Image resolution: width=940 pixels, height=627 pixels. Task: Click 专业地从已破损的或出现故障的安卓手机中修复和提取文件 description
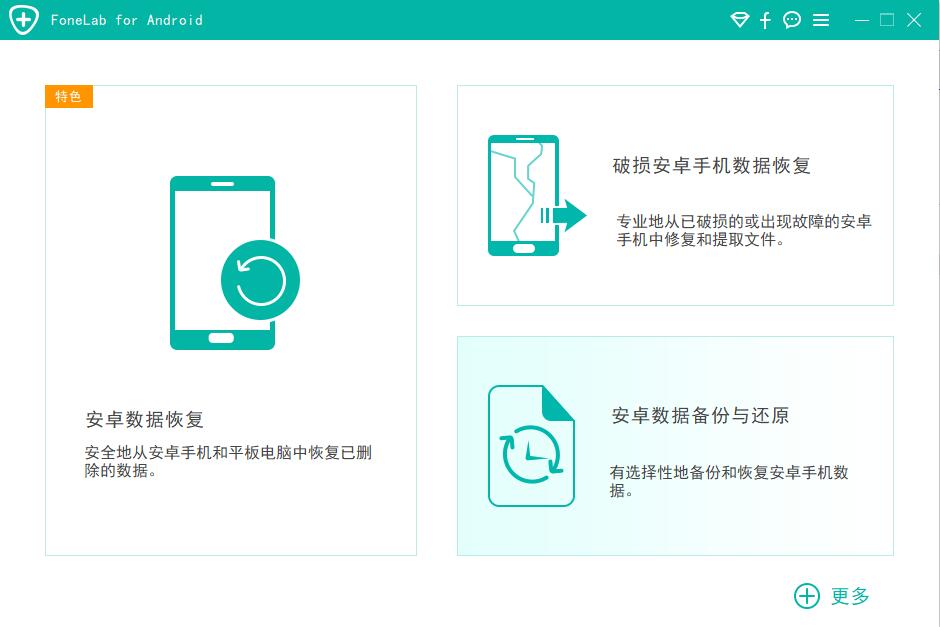(744, 230)
